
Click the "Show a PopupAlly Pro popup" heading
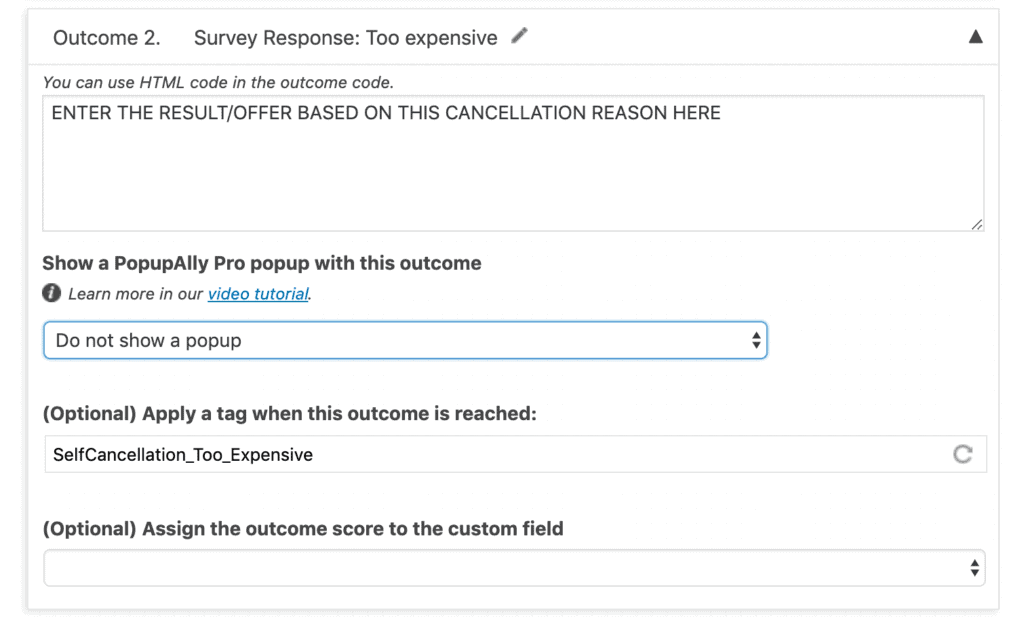[261, 263]
